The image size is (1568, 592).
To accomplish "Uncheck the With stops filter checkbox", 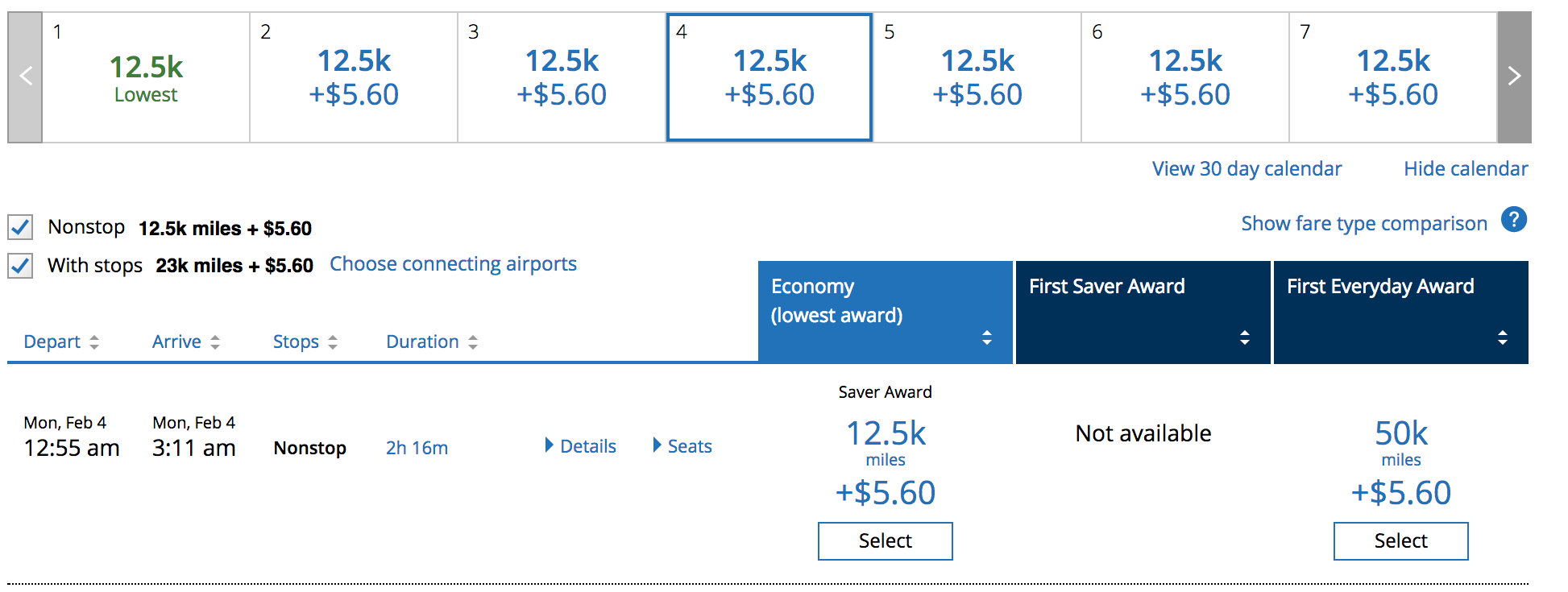I will [20, 266].
